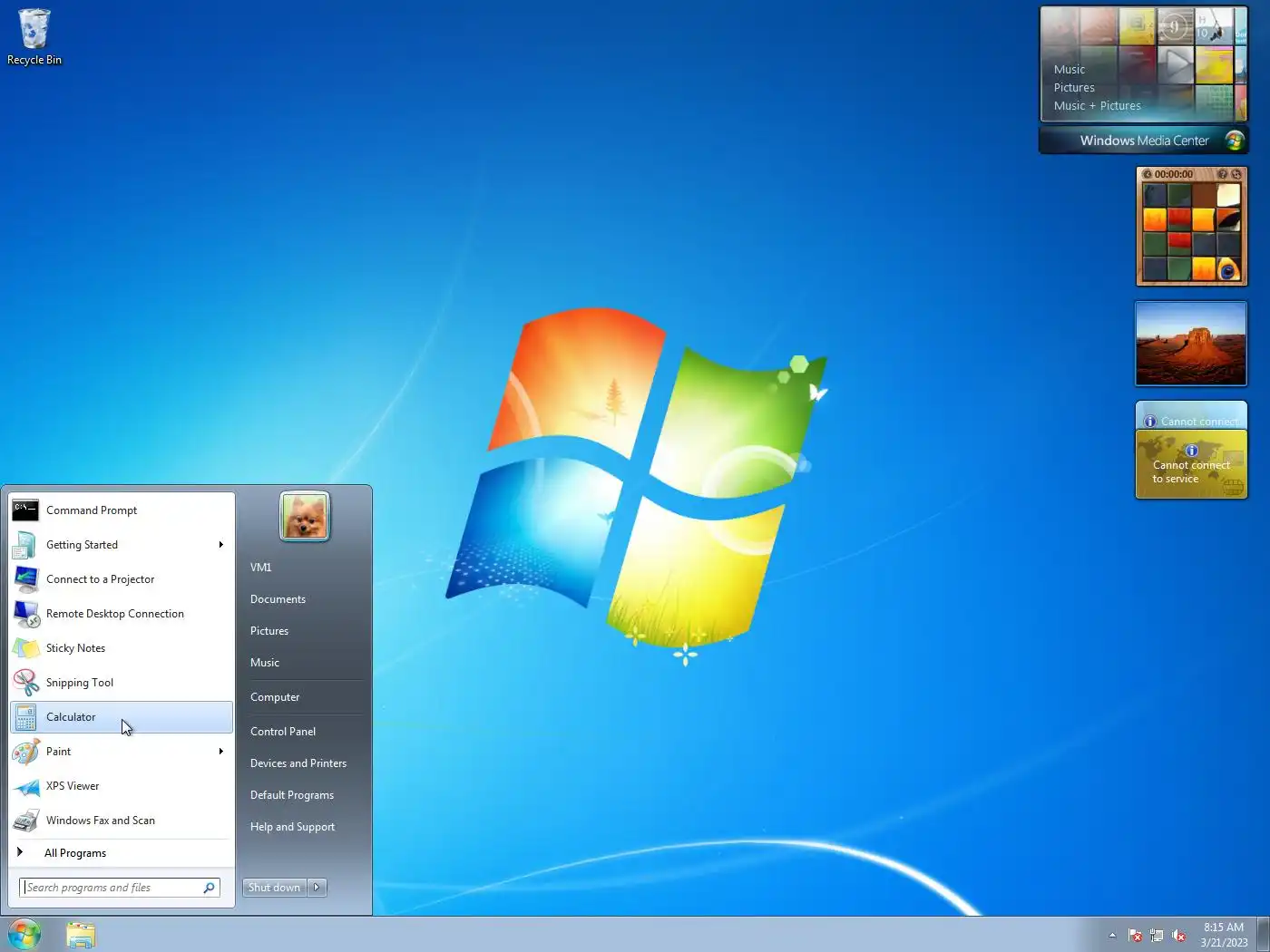
Task: Click user account picture in Start menu
Action: point(305,516)
